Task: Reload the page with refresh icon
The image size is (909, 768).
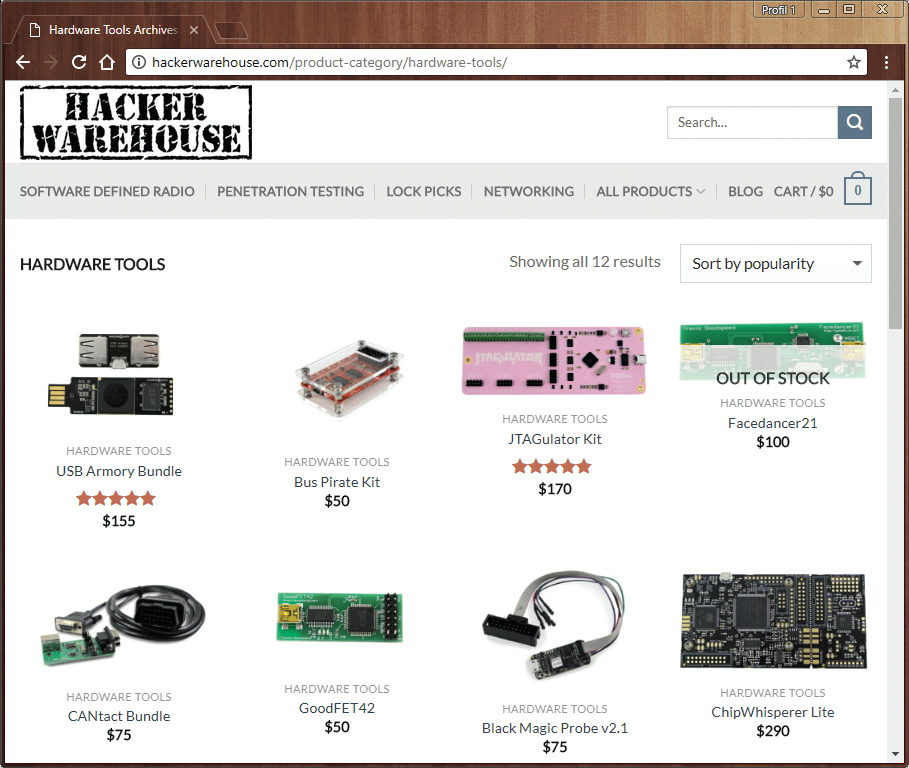Action: [x=79, y=62]
